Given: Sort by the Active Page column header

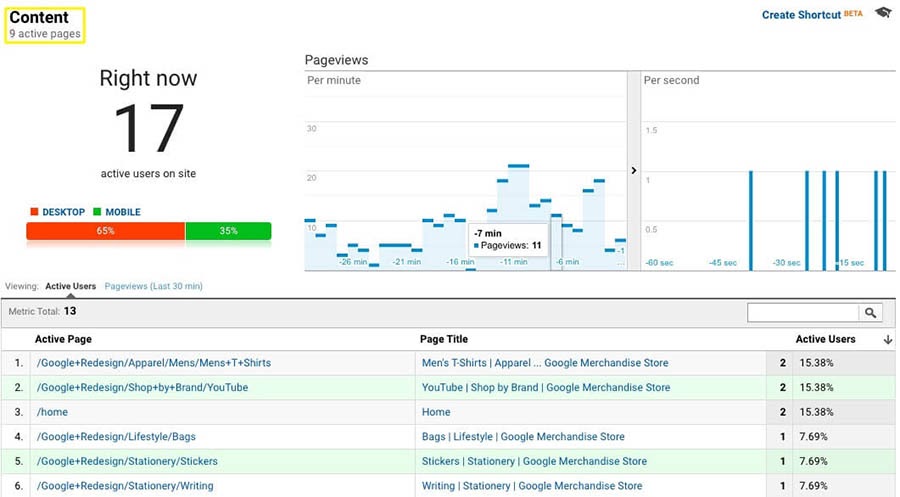Looking at the screenshot, I should (63, 339).
